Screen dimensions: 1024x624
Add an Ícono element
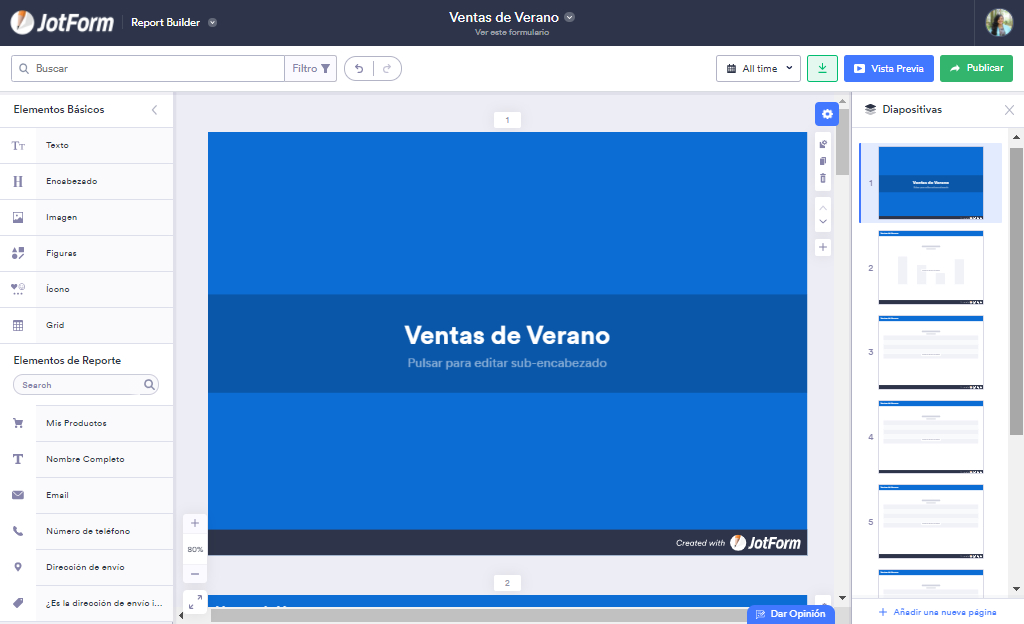pos(87,289)
